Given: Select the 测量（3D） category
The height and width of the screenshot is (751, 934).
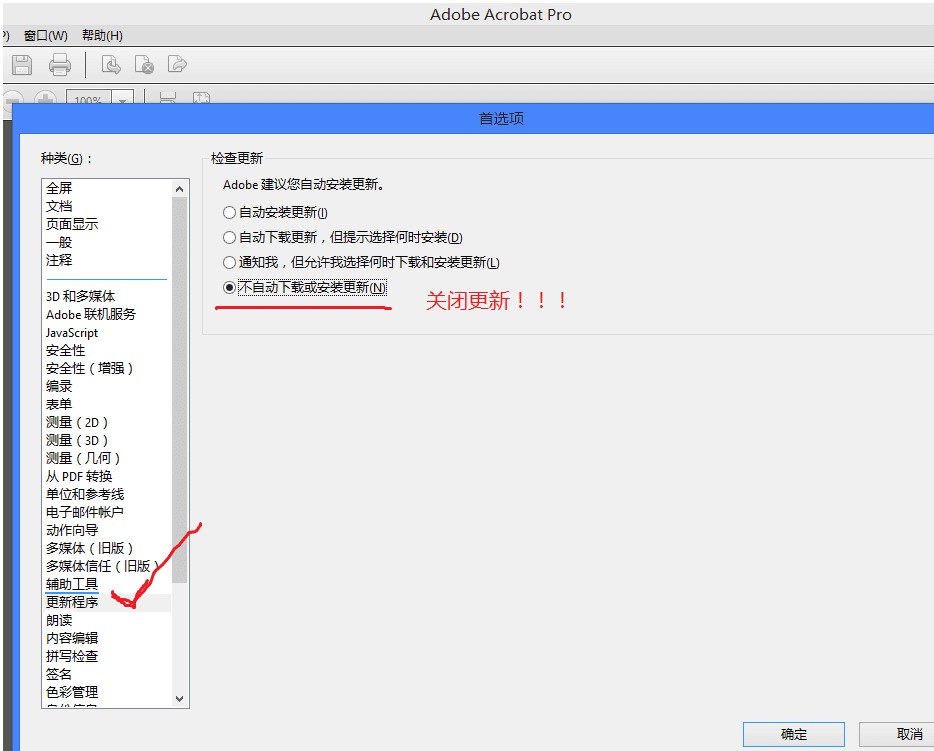Looking at the screenshot, I should (x=77, y=440).
